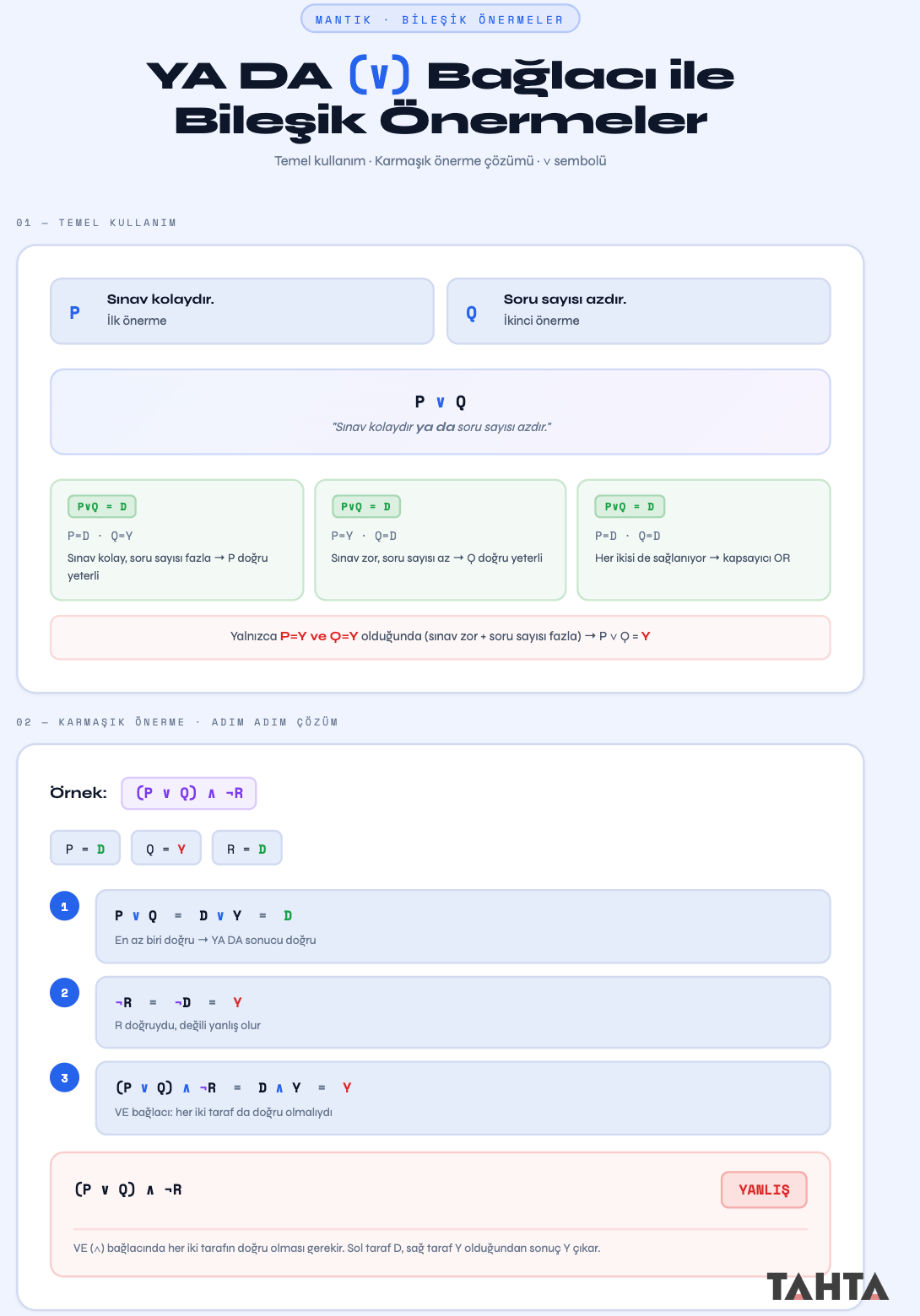Click the YANLIŞ result badge
The width and height of the screenshot is (920, 1316).
(764, 1189)
